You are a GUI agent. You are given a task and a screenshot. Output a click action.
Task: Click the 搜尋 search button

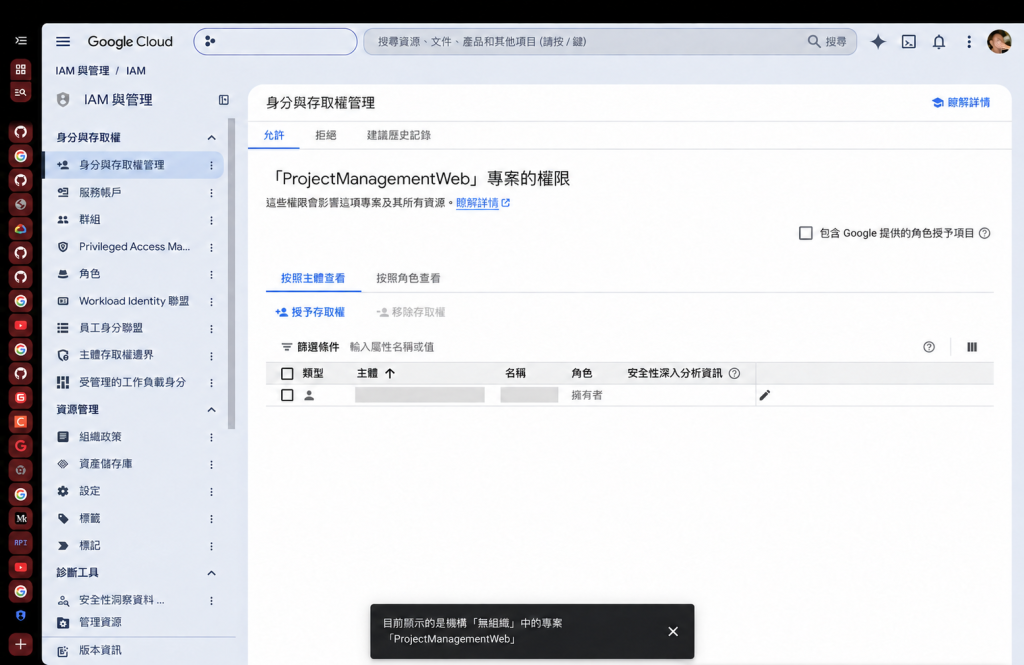(x=827, y=41)
